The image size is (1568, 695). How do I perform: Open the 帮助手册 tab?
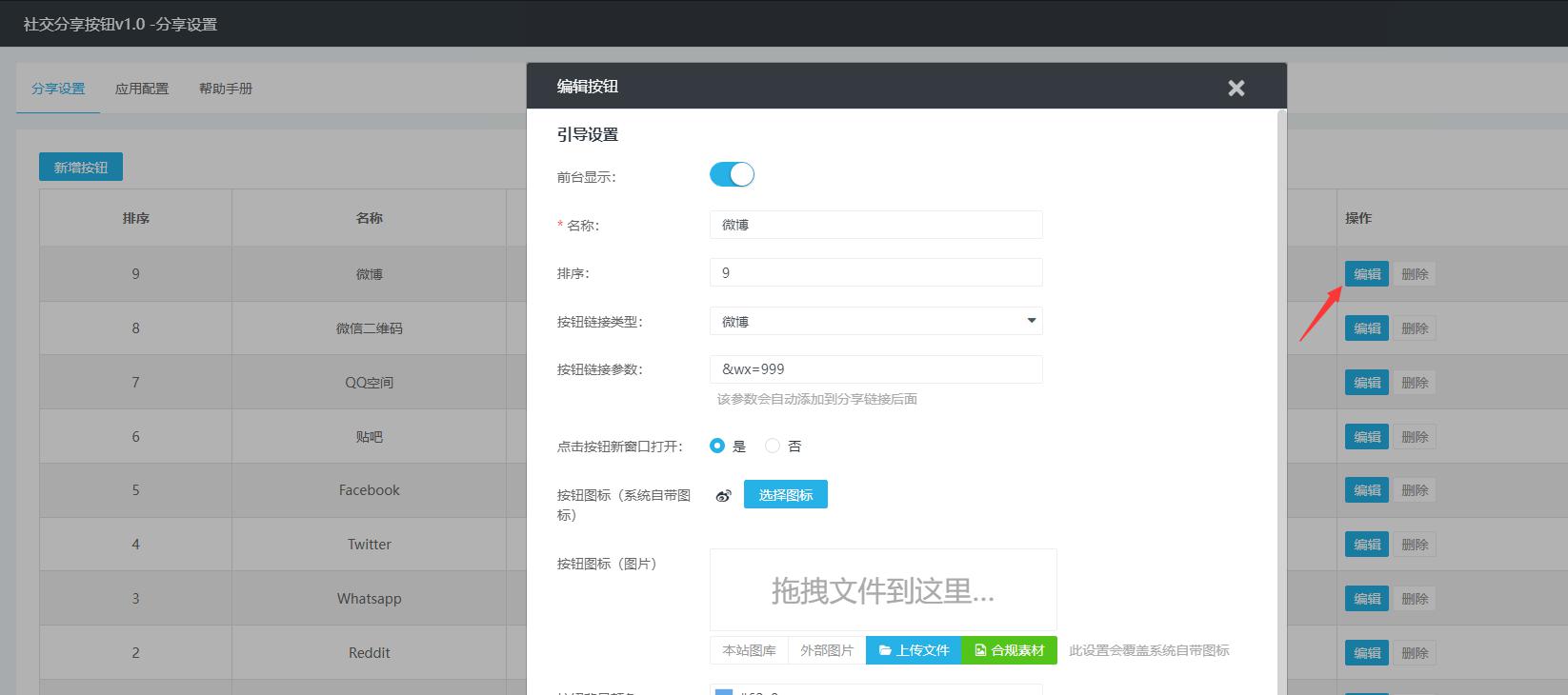point(226,89)
